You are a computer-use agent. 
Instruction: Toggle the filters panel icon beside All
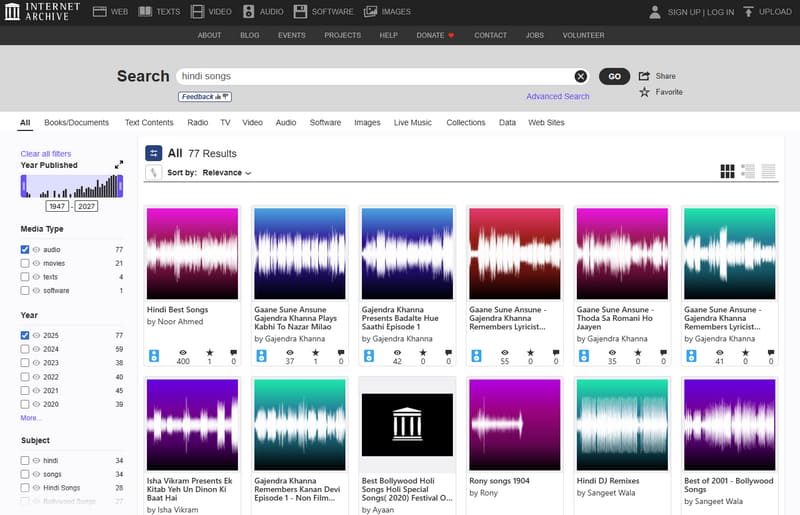tap(154, 153)
